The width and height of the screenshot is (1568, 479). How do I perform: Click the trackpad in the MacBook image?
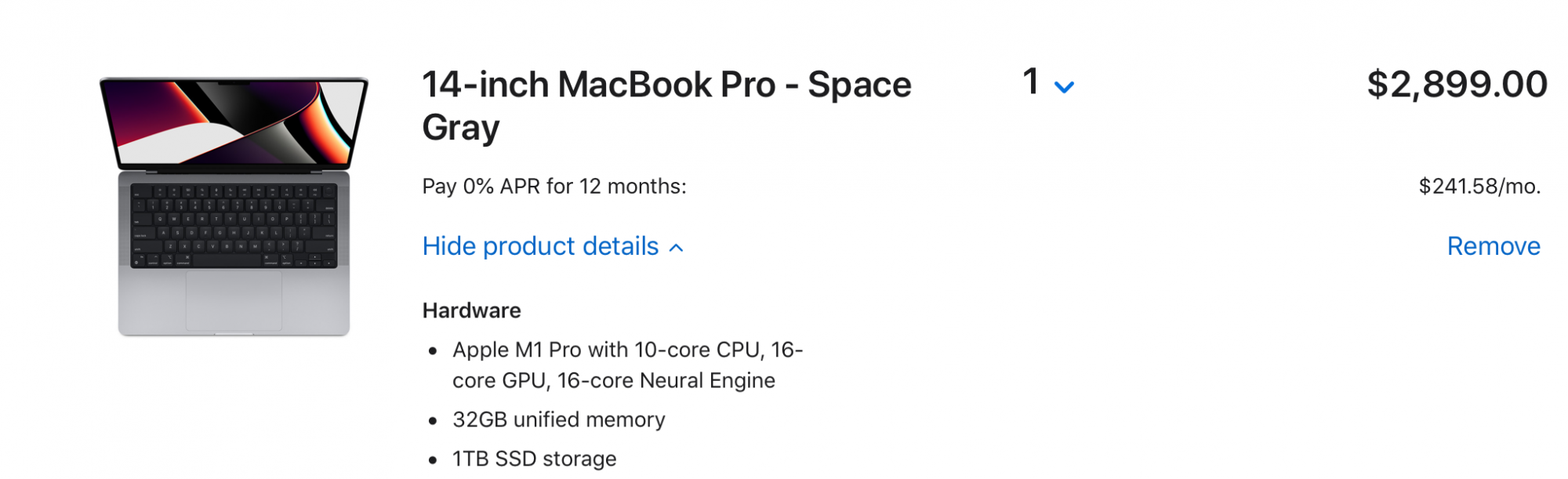click(x=234, y=302)
